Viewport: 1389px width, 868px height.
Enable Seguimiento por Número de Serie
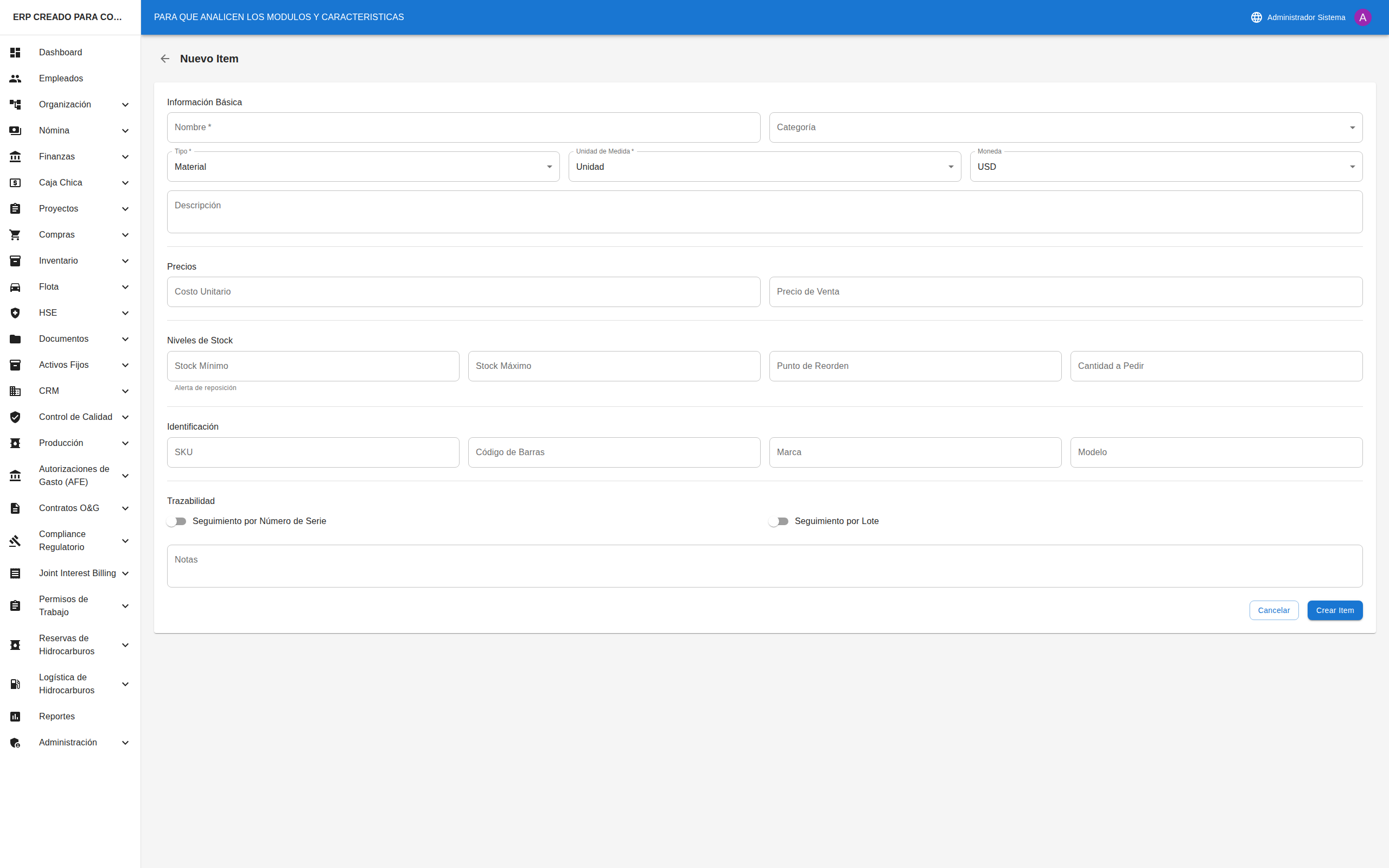coord(177,521)
